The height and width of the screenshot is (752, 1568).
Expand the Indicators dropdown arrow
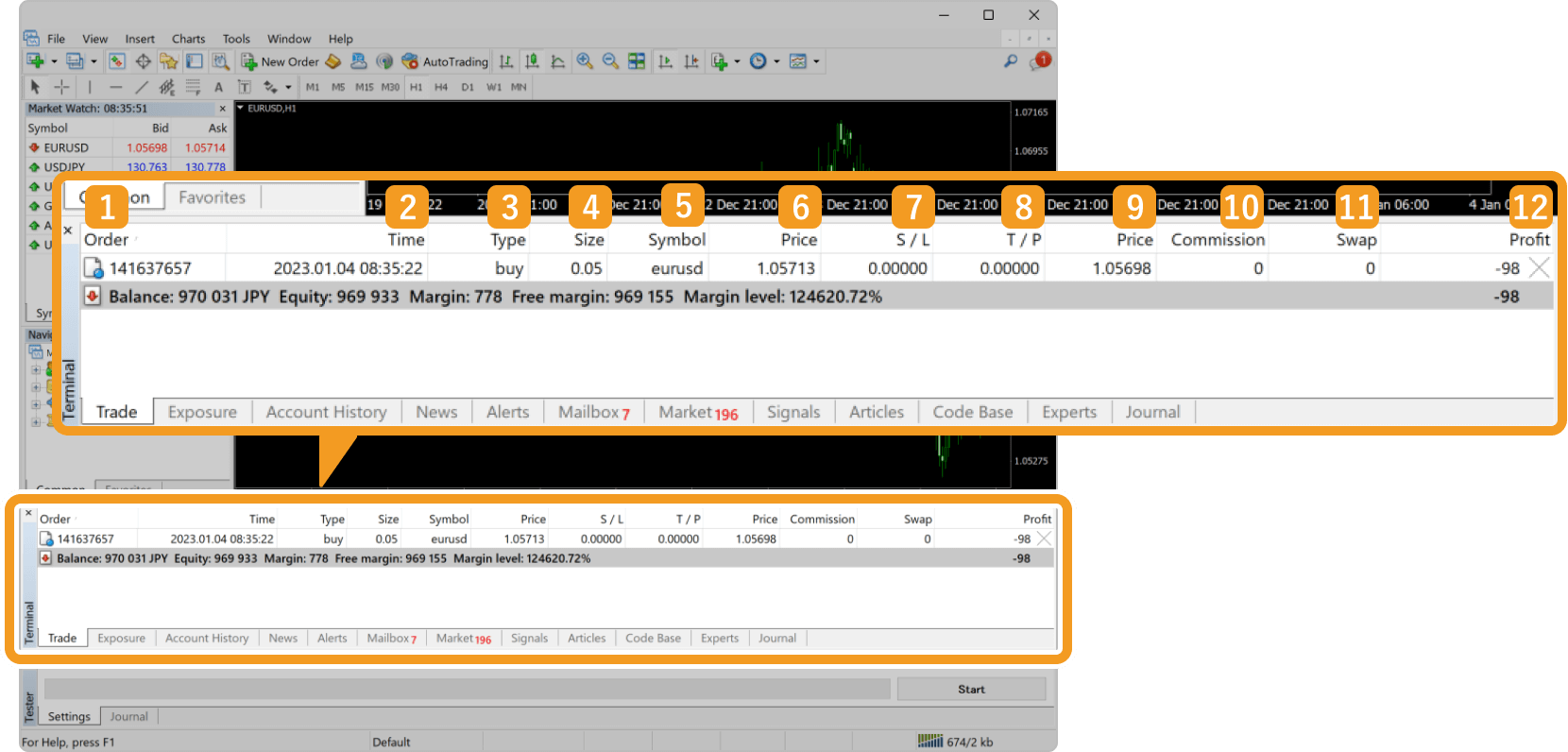coord(738,61)
